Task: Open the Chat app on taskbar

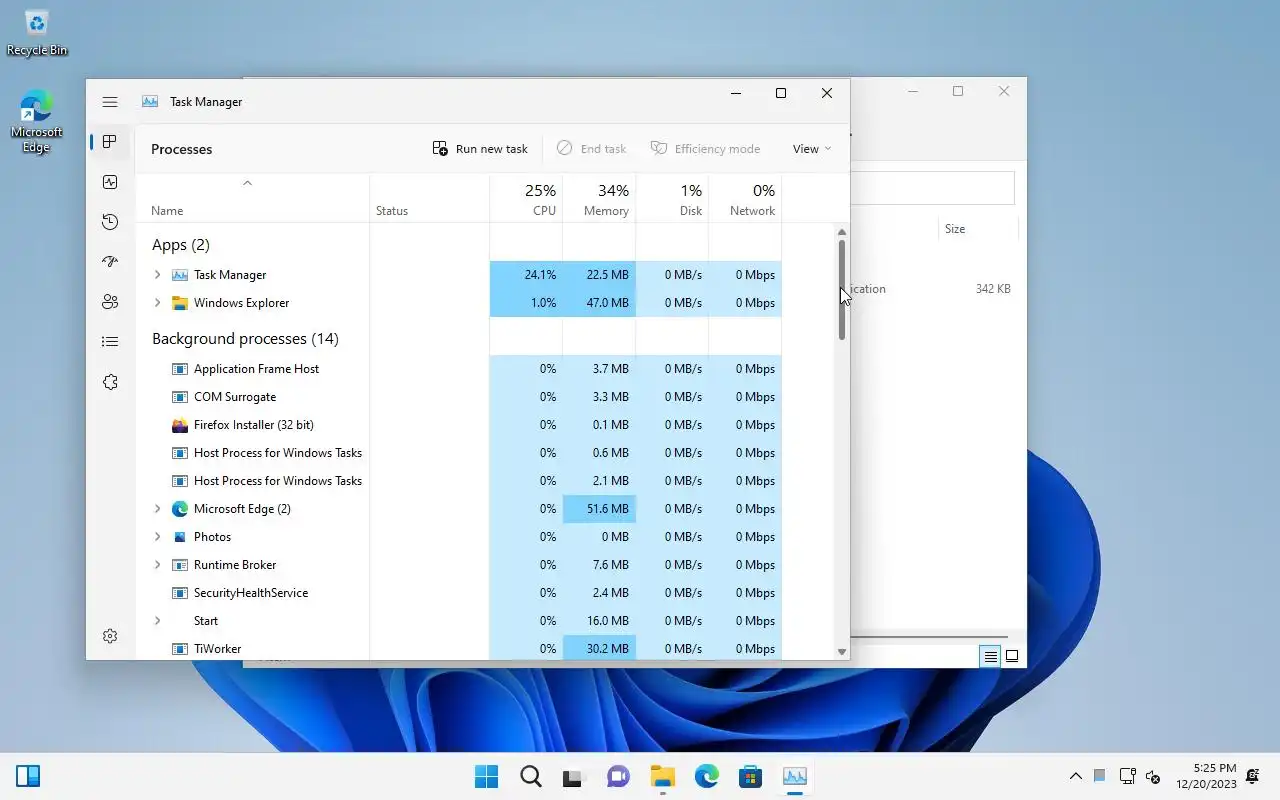Action: coord(618,776)
